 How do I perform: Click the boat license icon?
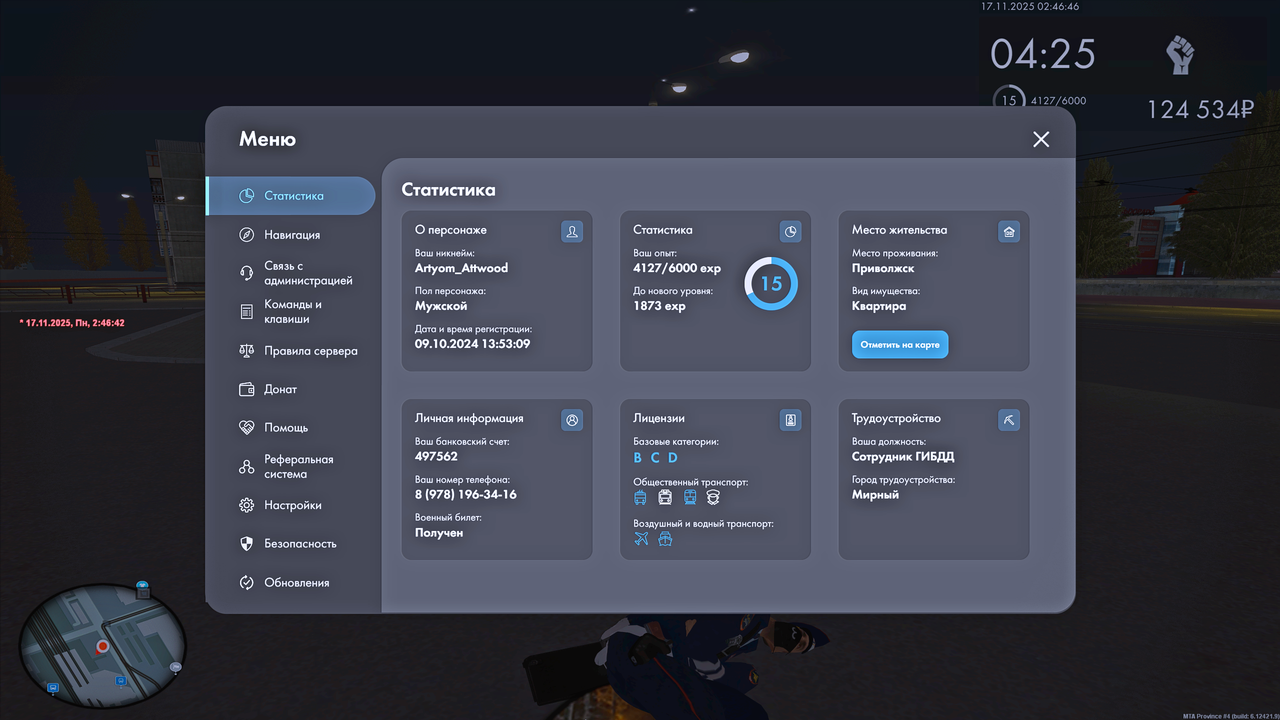(665, 539)
